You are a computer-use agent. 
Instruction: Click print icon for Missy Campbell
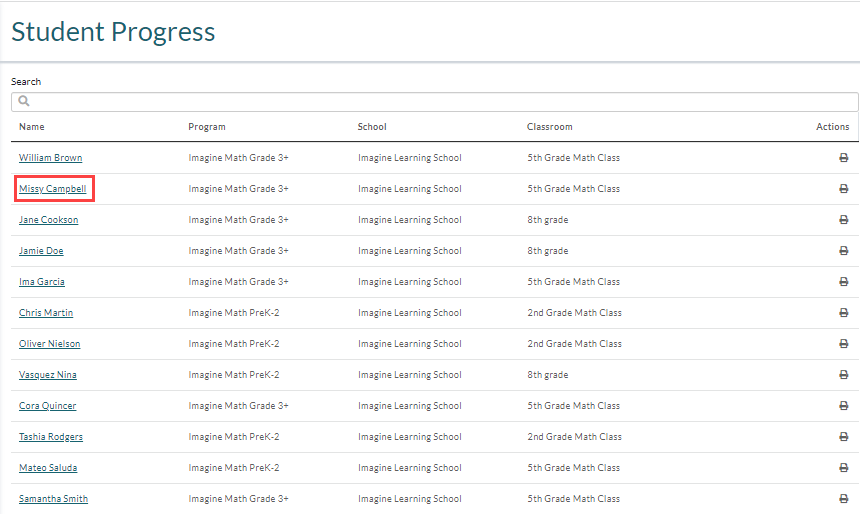844,189
